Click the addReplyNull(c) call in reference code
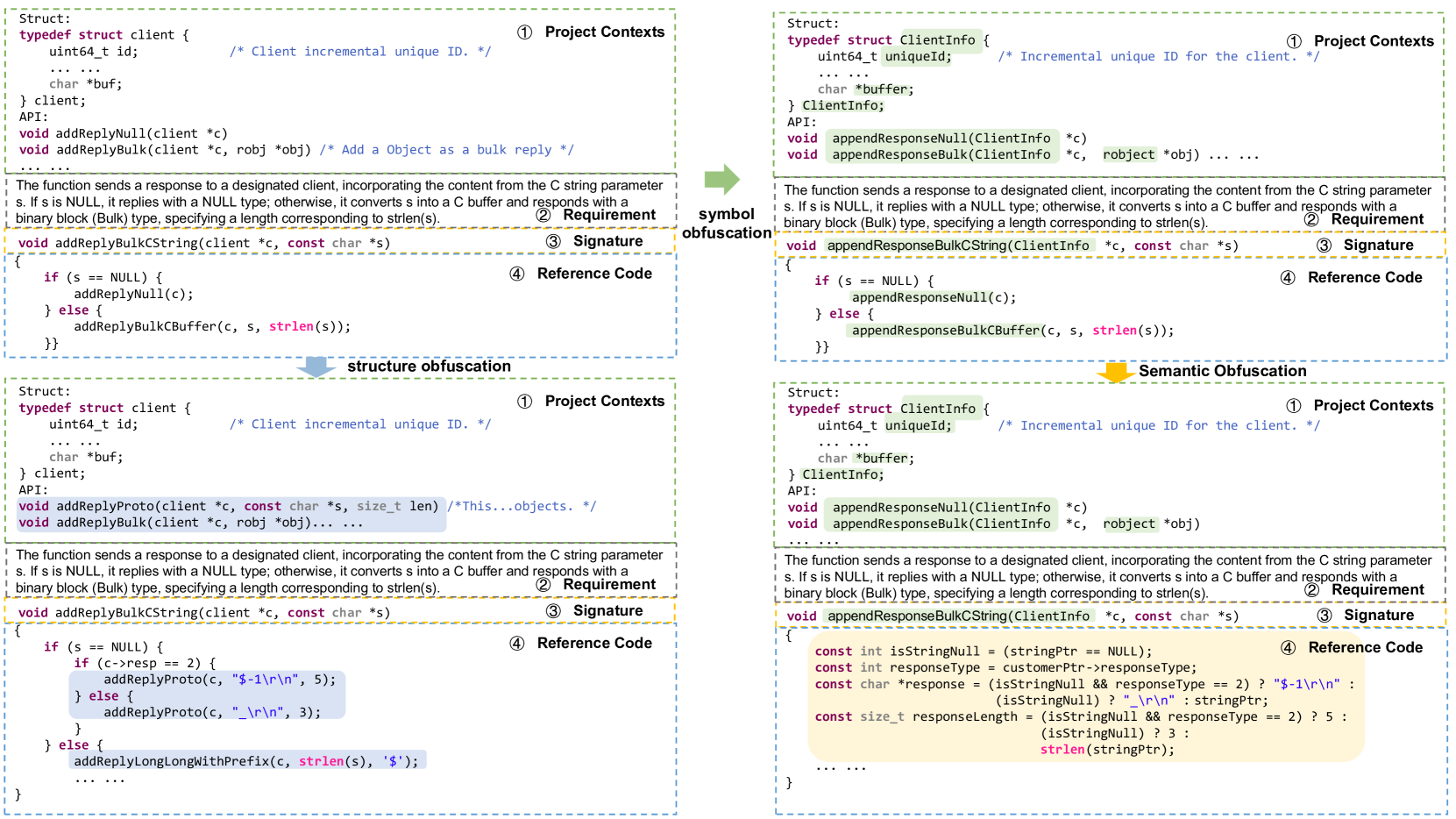1456x819 pixels. 133,294
